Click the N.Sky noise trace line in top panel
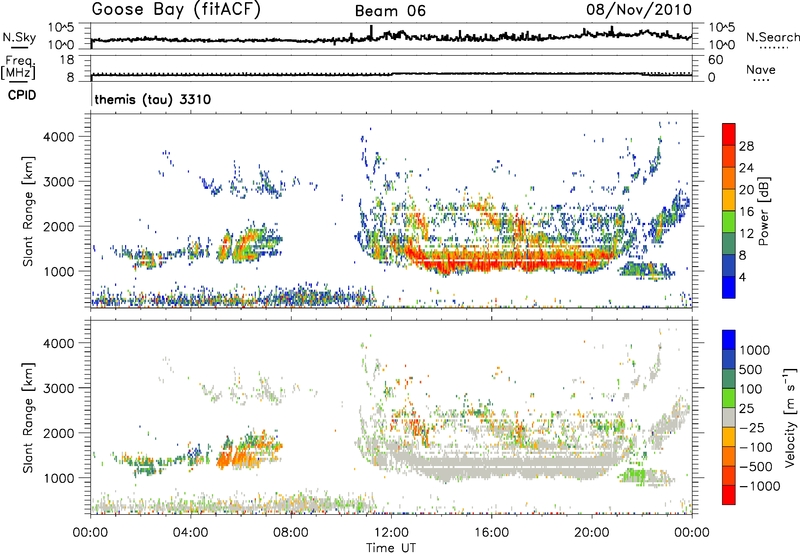Viewport: 800px width, 554px height. pyautogui.click(x=391, y=38)
